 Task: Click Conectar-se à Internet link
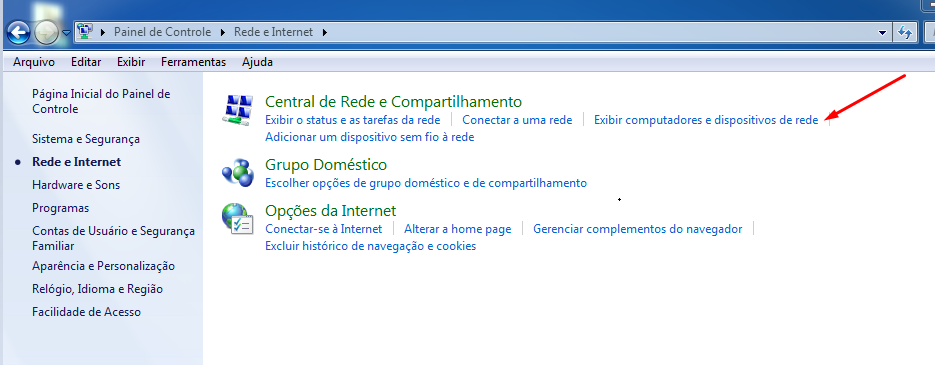pos(324,229)
